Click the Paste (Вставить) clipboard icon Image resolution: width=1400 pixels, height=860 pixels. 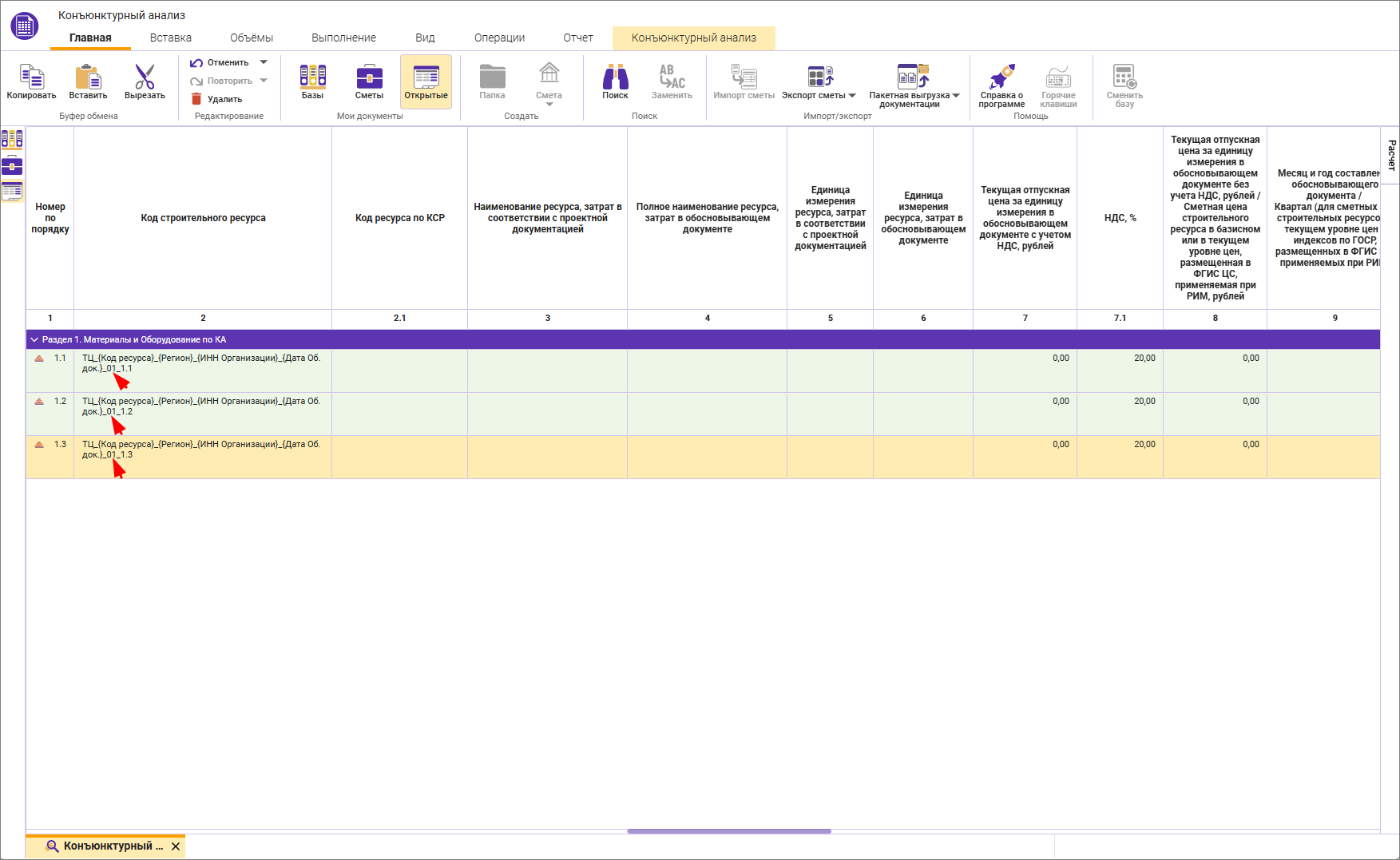88,78
